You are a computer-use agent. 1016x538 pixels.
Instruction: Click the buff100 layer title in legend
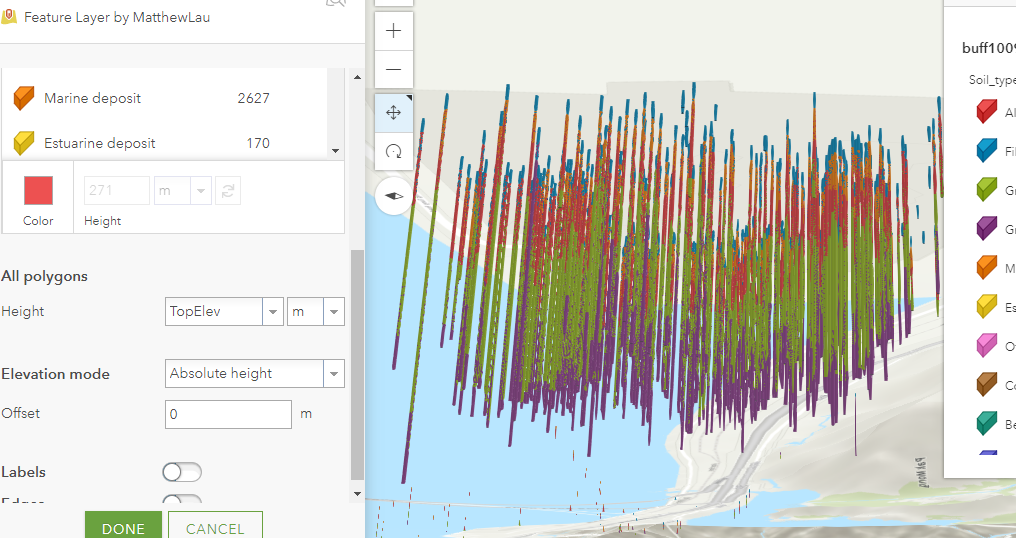[989, 49]
